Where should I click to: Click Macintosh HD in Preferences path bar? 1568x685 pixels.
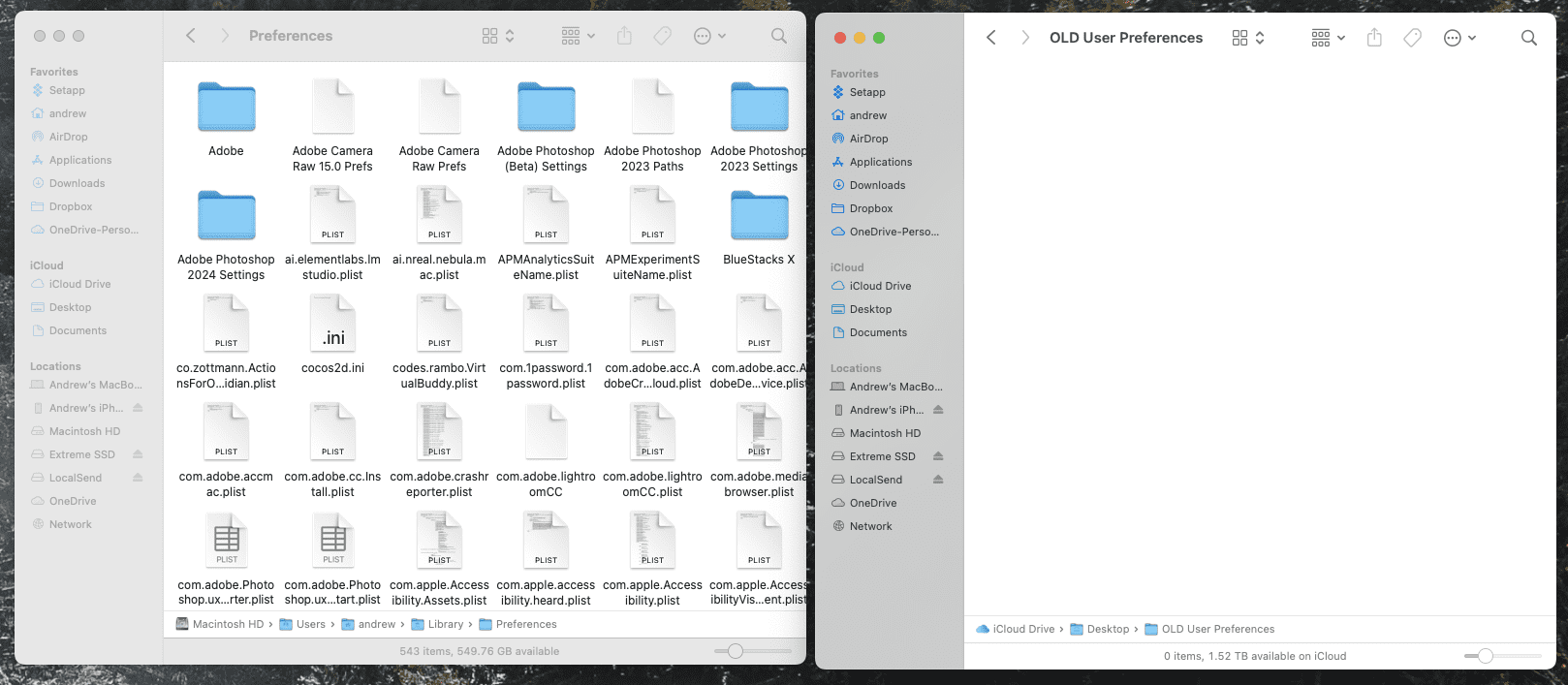(x=220, y=624)
